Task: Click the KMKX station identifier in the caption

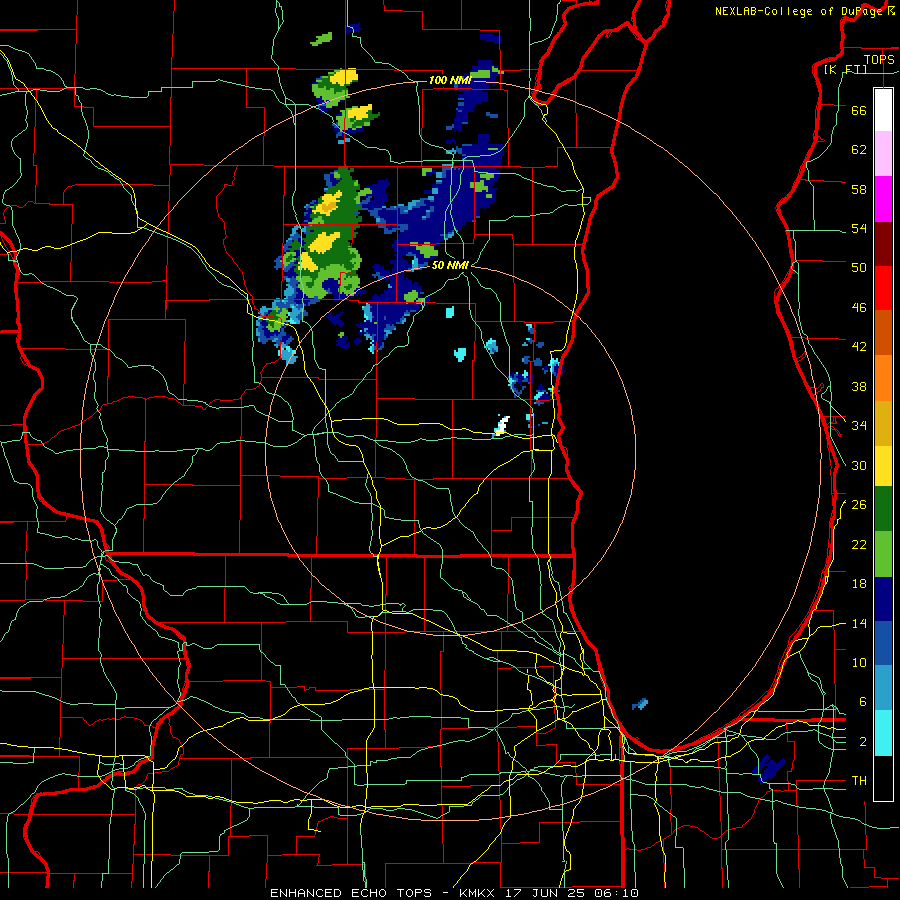Action: [476, 893]
